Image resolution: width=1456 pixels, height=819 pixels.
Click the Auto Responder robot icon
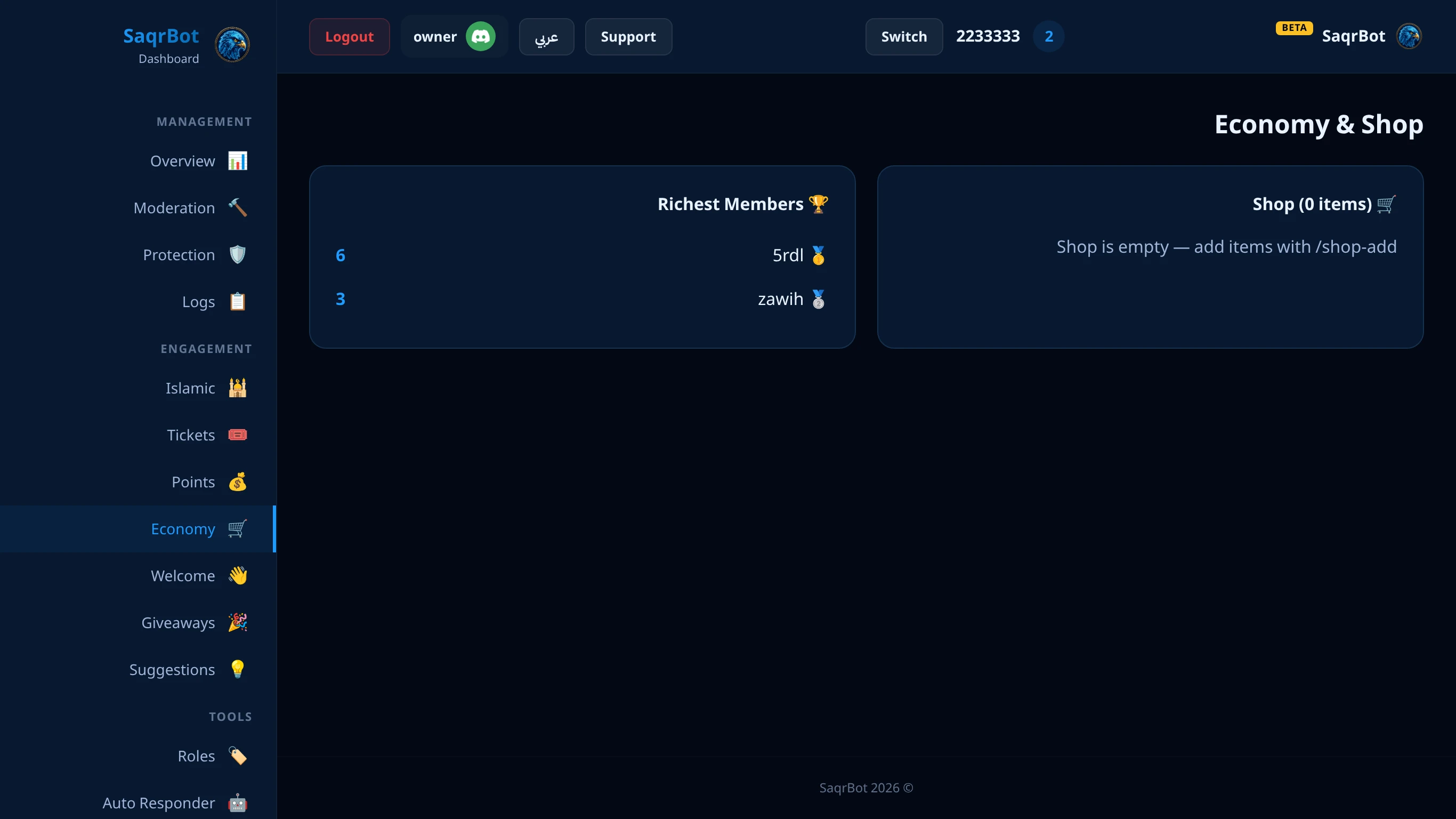[x=237, y=803]
